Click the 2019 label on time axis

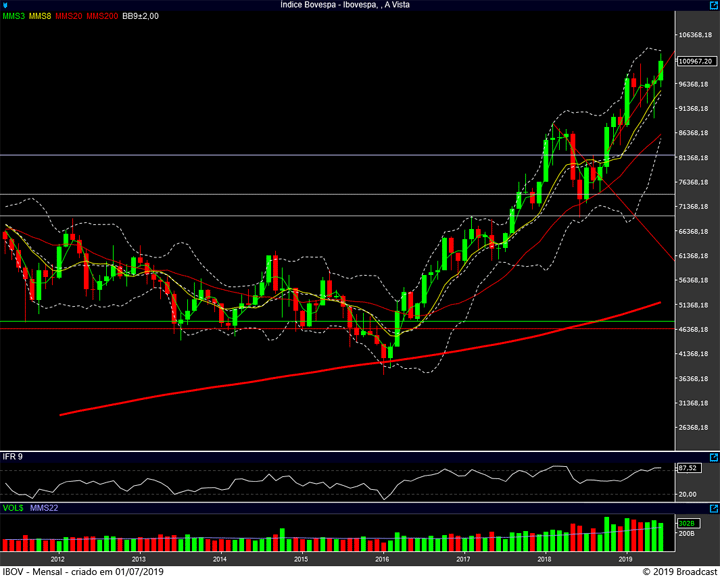tap(625, 559)
